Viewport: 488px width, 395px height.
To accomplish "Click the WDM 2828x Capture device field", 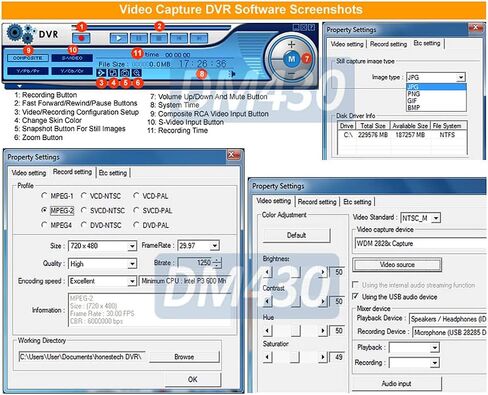I will (x=420, y=243).
